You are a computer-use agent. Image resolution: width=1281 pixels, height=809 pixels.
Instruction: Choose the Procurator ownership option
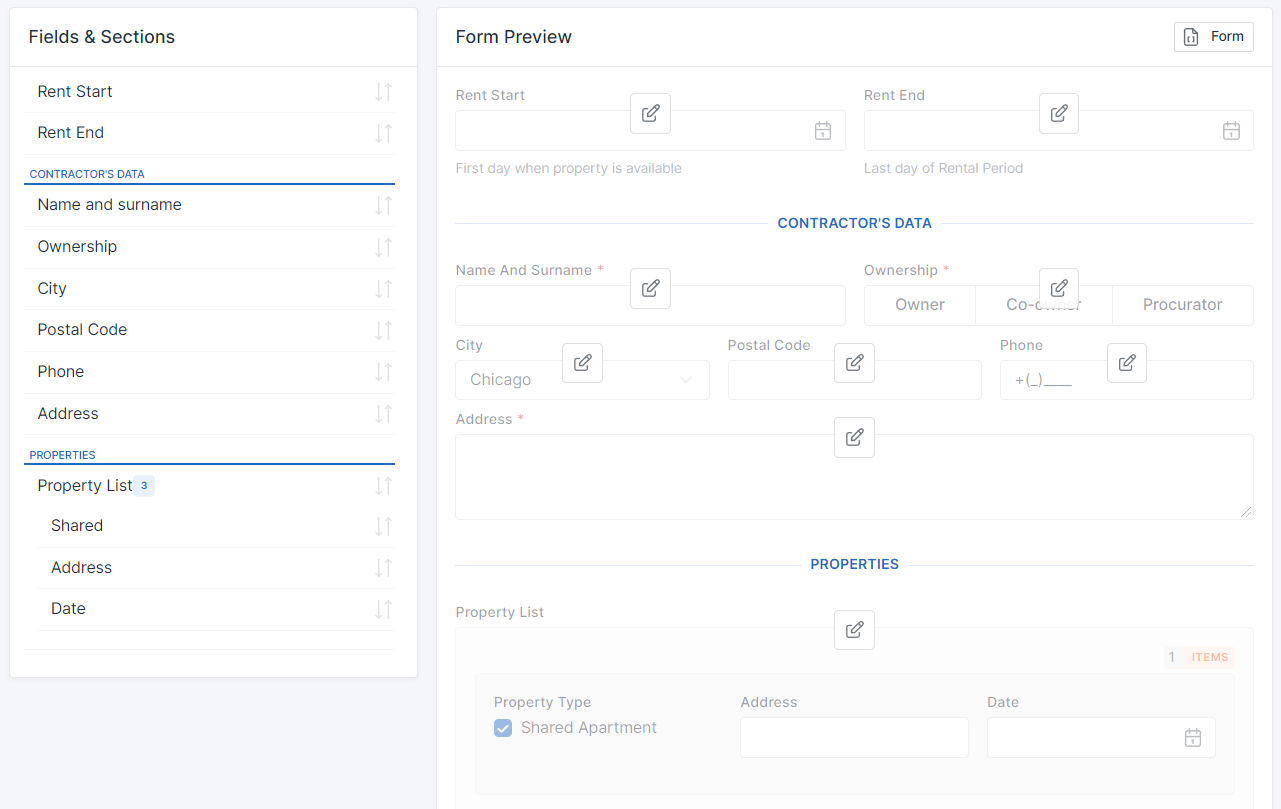tap(1182, 305)
